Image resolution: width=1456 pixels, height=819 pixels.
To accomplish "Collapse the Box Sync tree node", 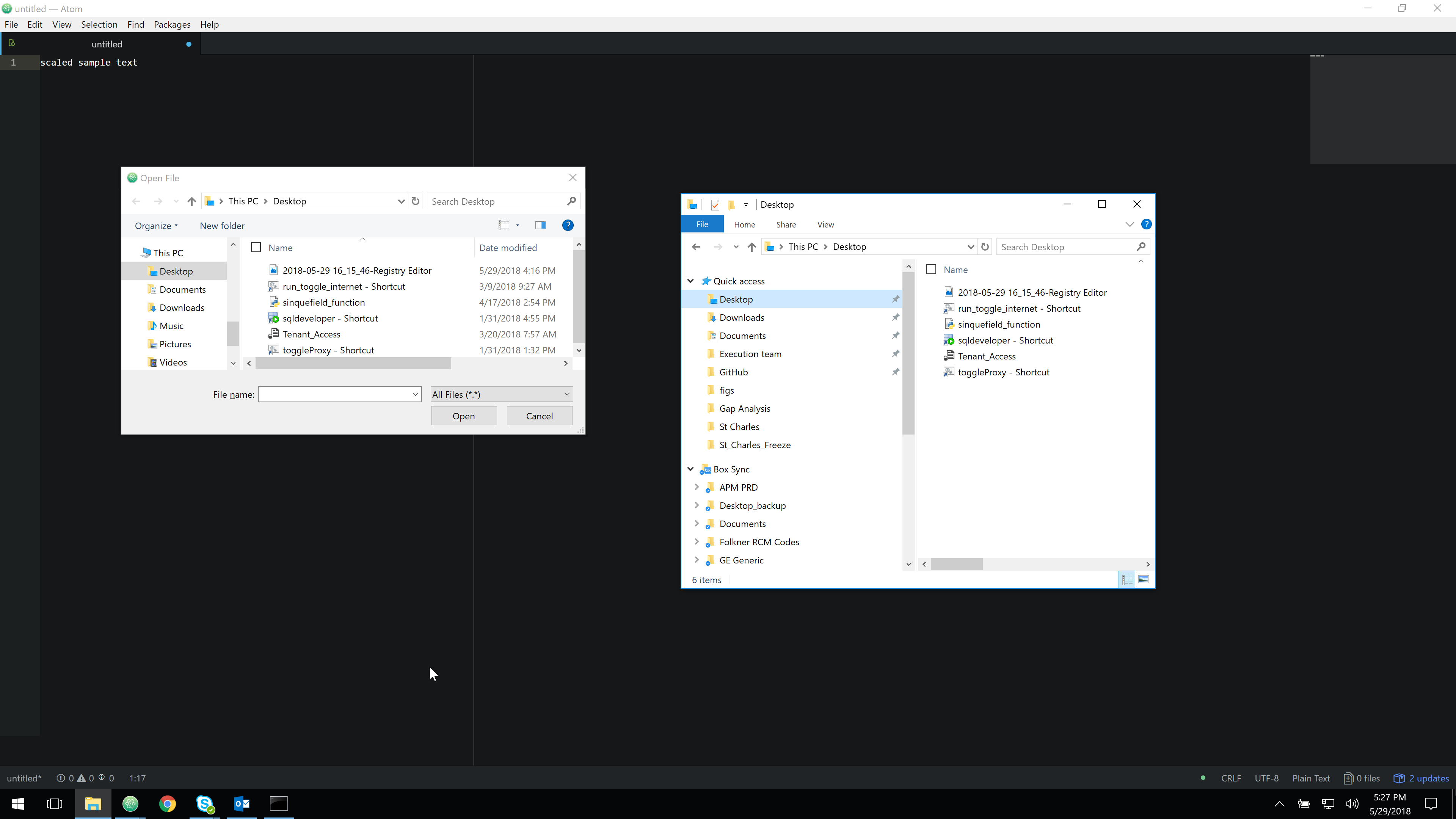I will coord(691,469).
